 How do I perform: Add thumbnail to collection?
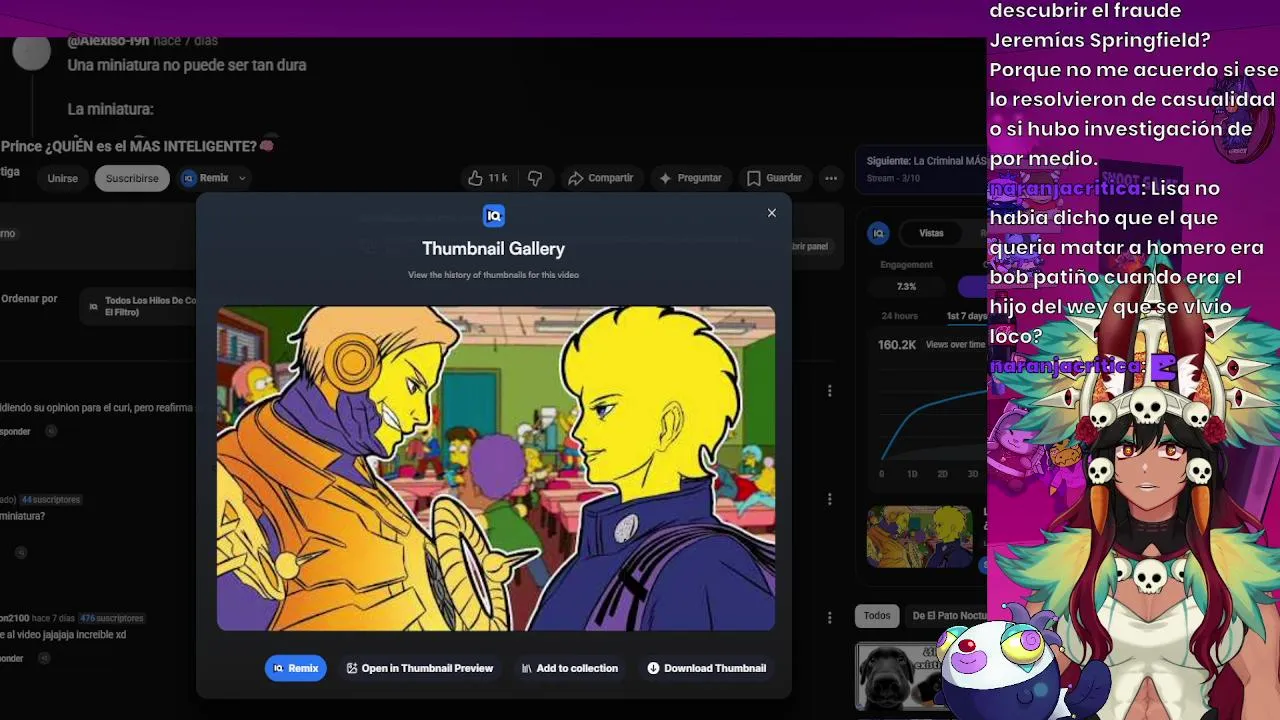pos(570,668)
